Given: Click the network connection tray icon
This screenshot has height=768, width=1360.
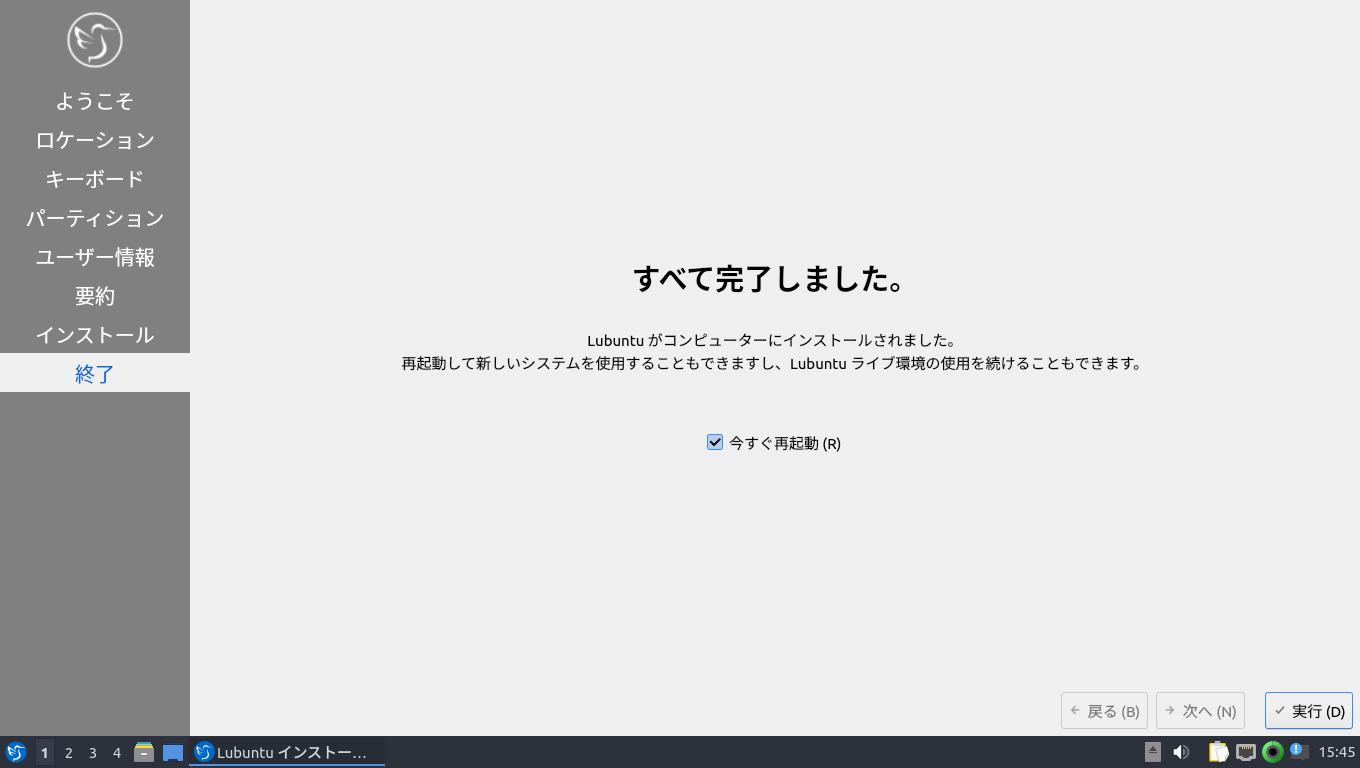Looking at the screenshot, I should (x=1246, y=752).
